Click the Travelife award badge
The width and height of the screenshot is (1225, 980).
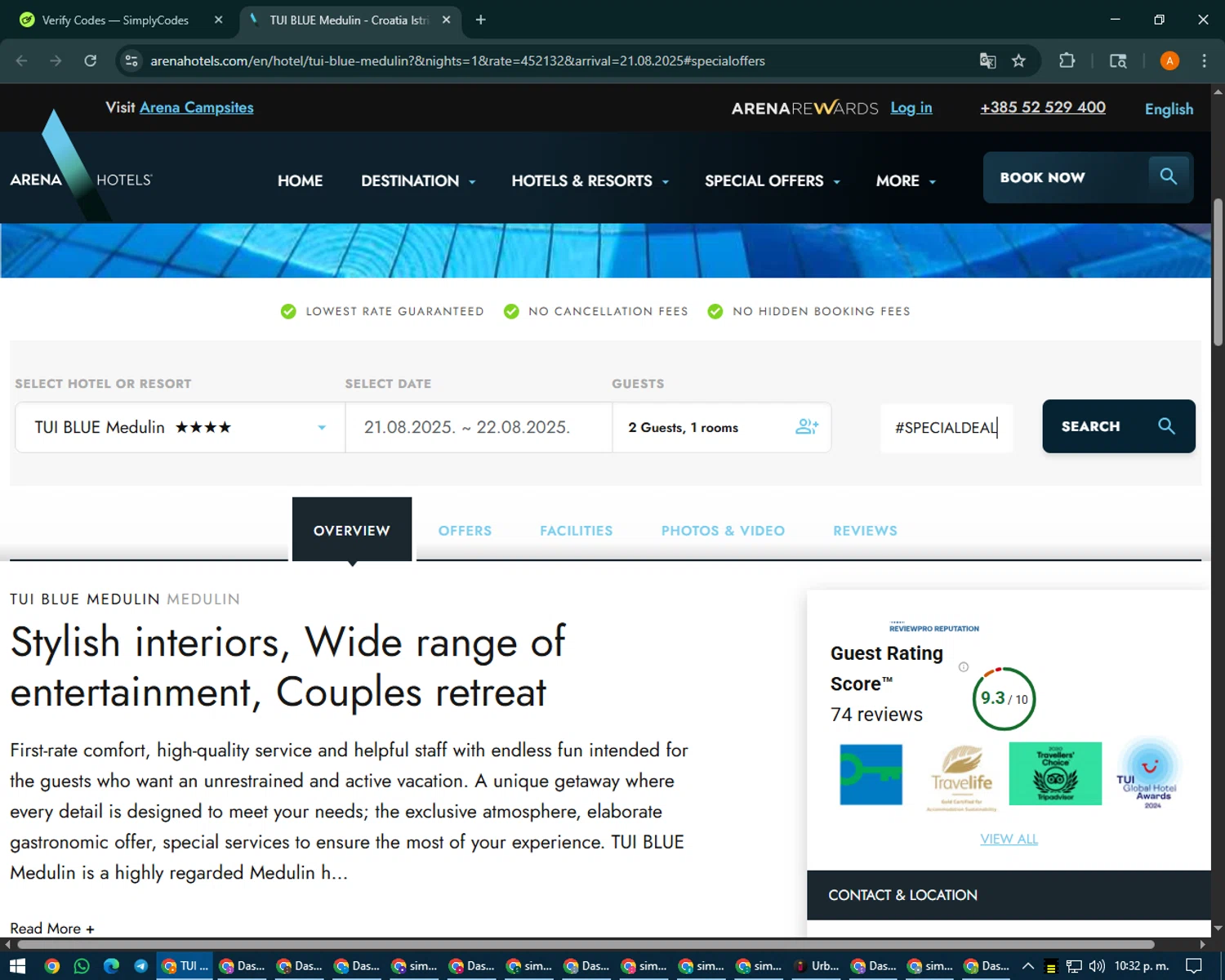pyautogui.click(x=962, y=777)
